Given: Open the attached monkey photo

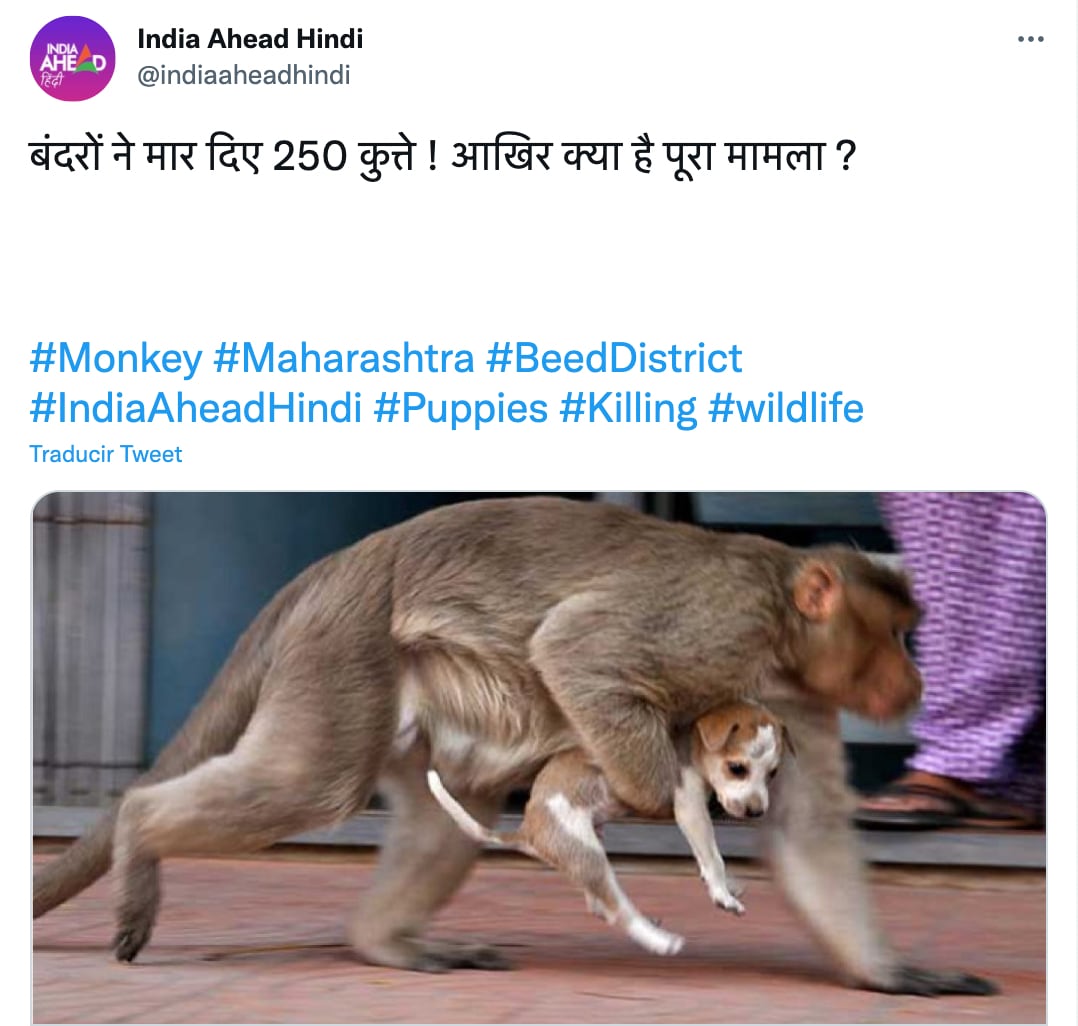Looking at the screenshot, I should point(539,758).
